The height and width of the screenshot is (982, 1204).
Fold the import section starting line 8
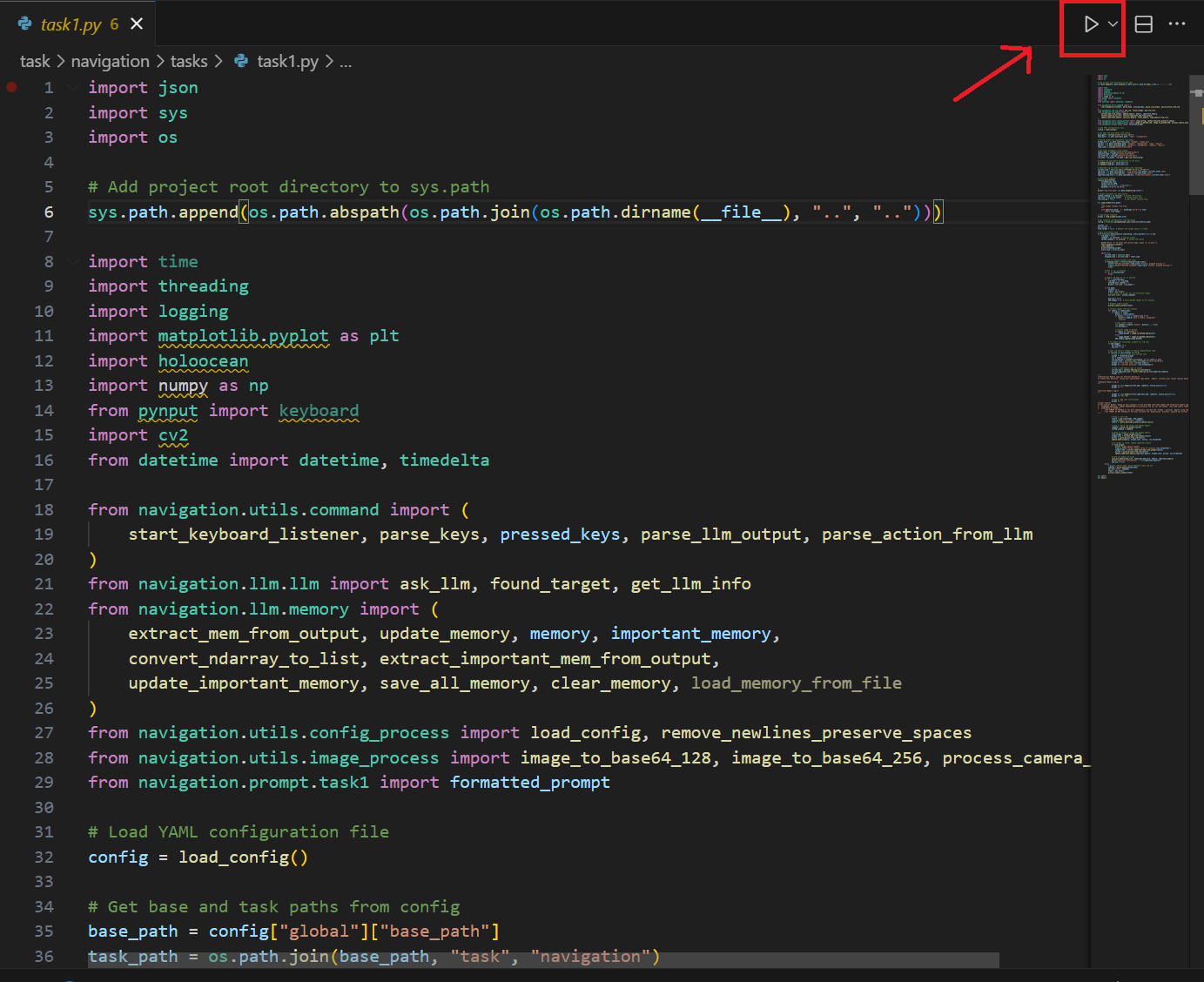click(73, 261)
